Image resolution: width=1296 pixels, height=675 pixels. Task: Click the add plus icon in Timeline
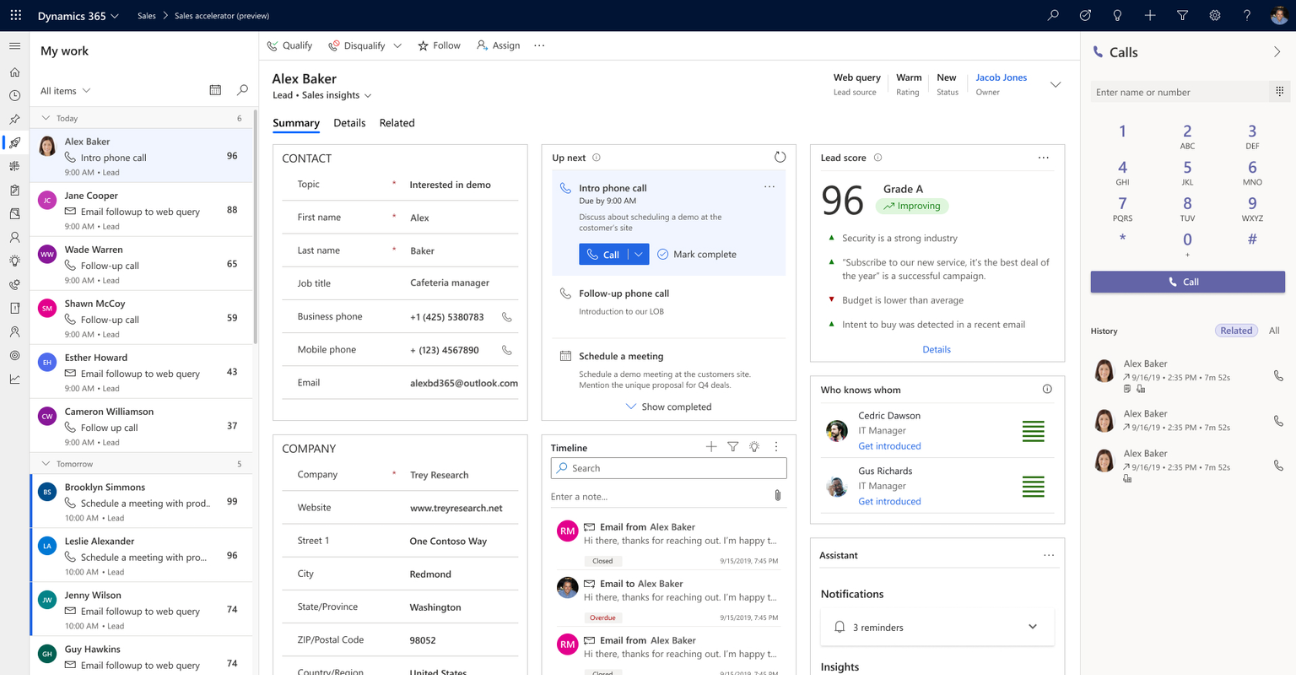click(x=711, y=447)
